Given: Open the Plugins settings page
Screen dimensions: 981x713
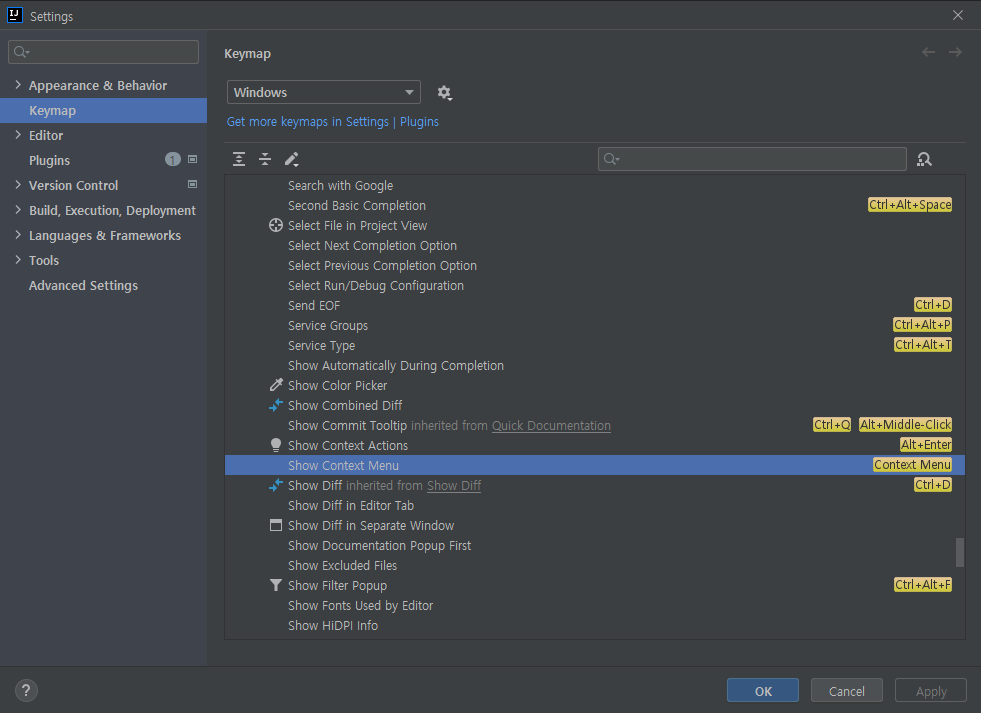Looking at the screenshot, I should tap(49, 161).
